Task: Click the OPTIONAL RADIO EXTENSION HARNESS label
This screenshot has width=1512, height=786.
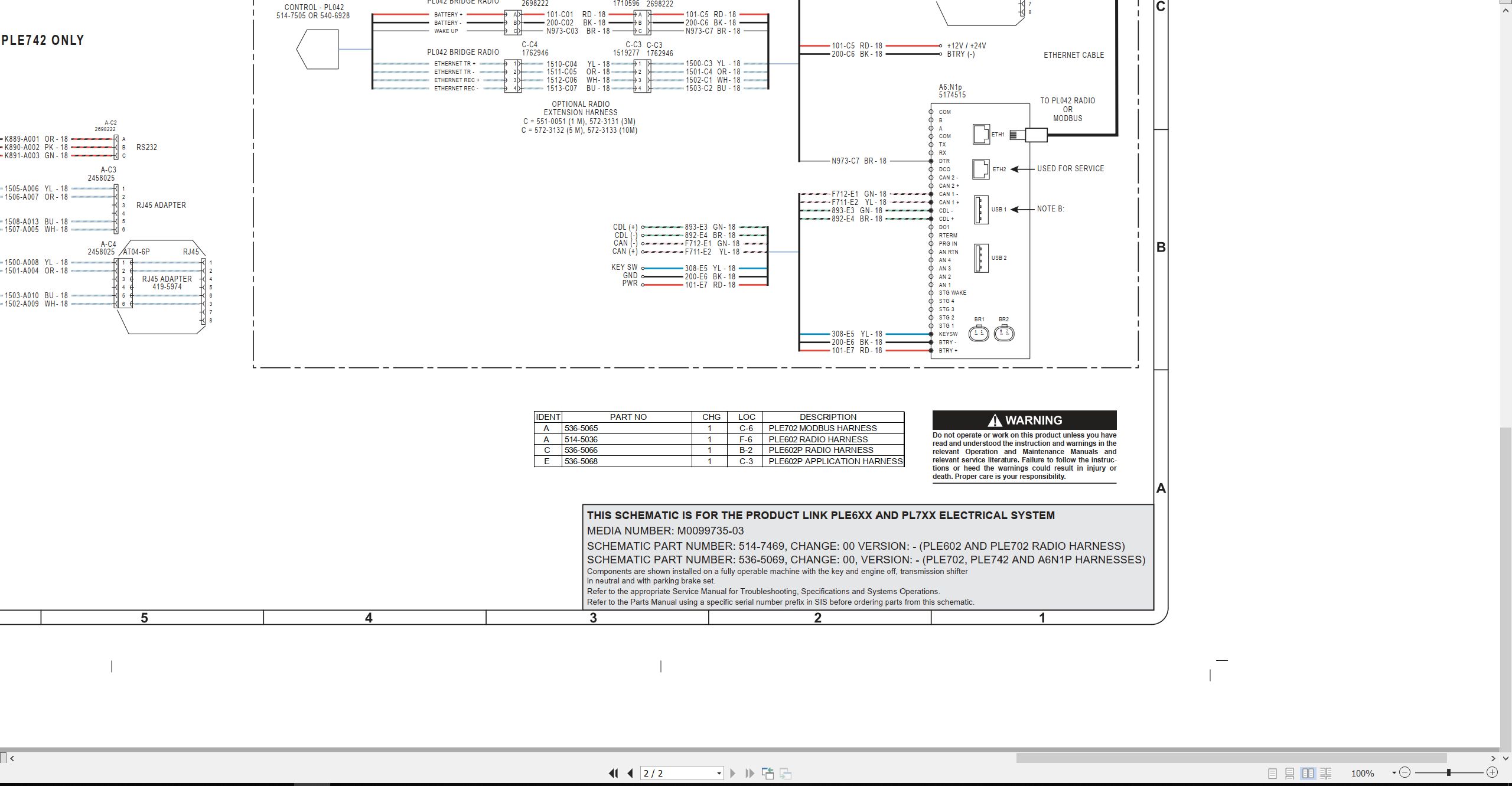Action: (x=581, y=108)
